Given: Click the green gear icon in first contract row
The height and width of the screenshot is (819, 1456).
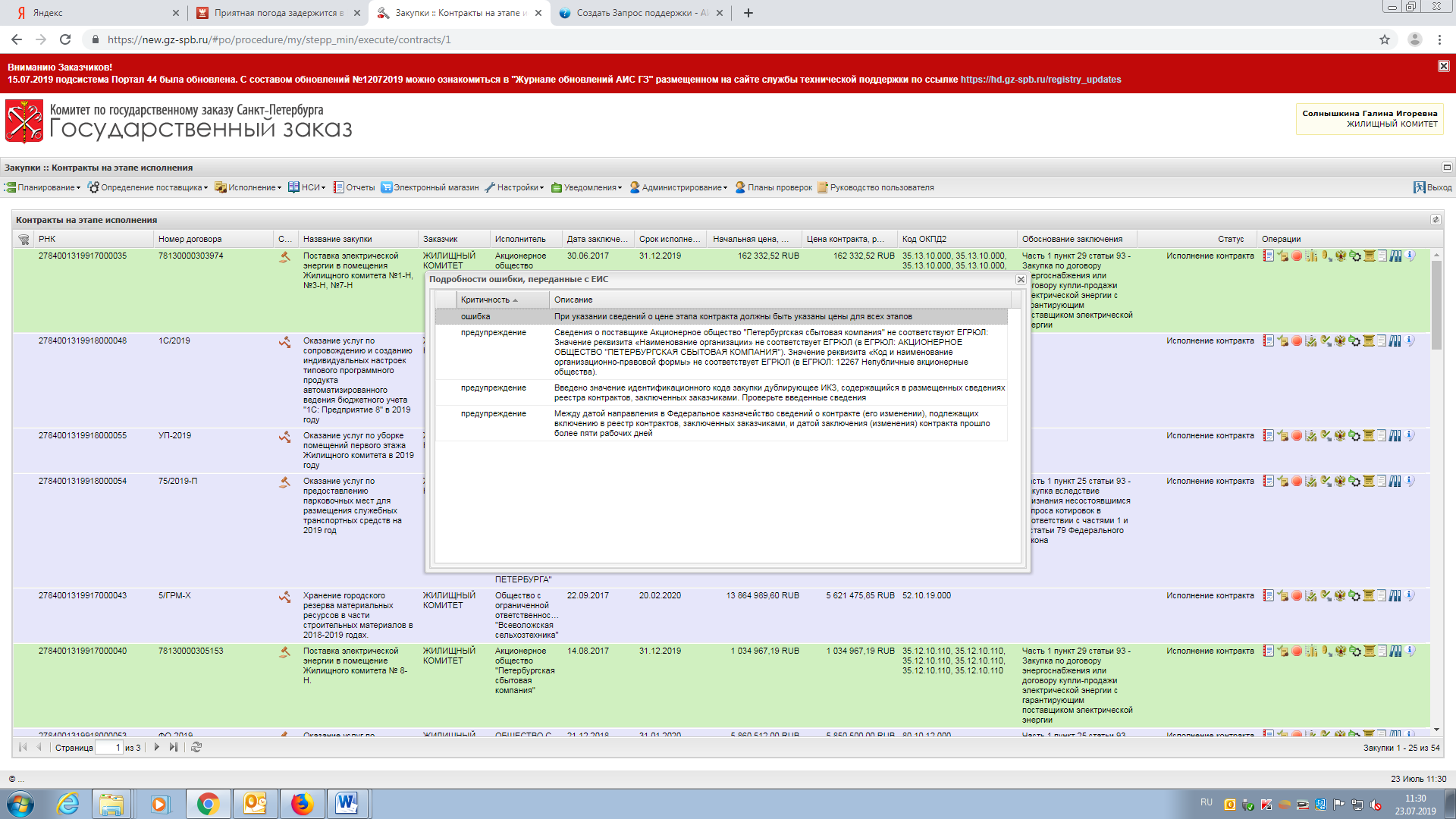Looking at the screenshot, I should (x=1354, y=256).
